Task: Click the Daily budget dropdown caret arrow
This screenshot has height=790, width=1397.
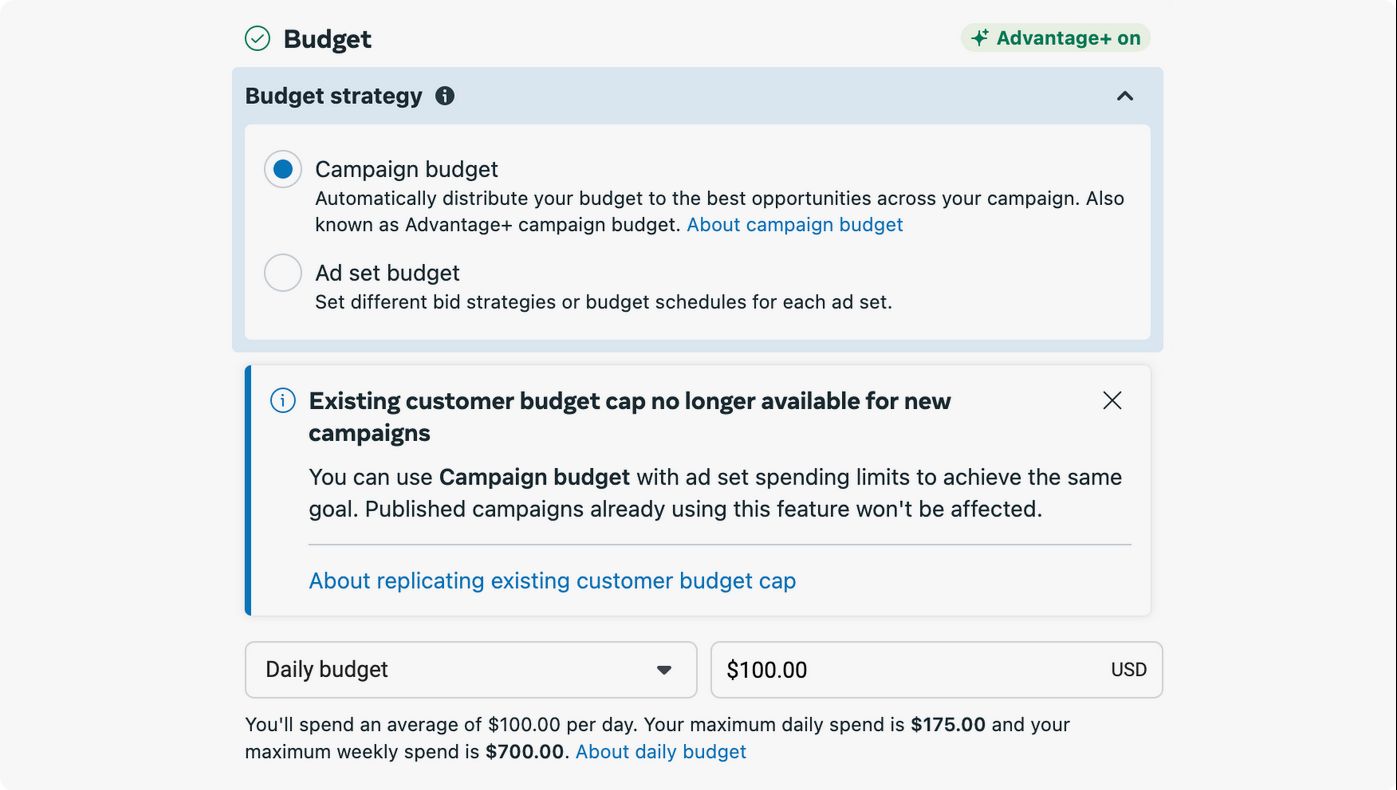Action: click(x=664, y=670)
